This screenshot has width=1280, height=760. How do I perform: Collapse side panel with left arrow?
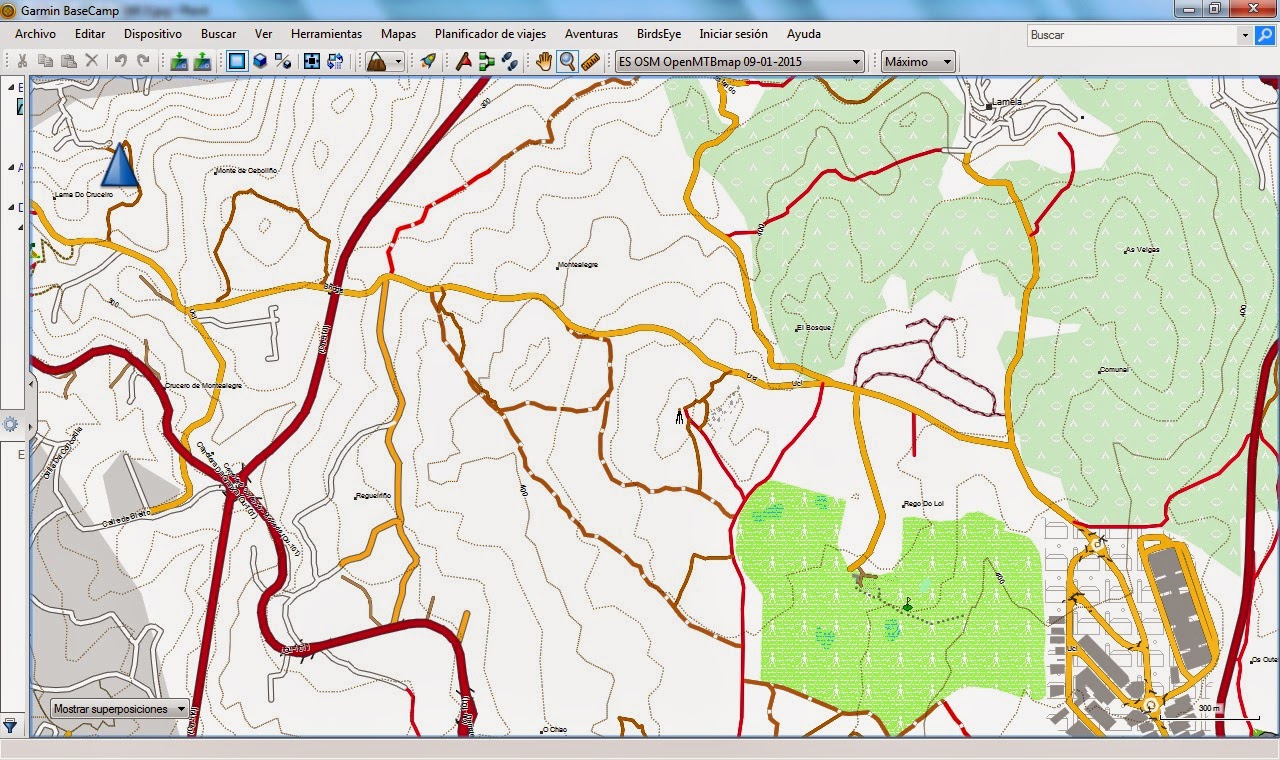pyautogui.click(x=30, y=383)
